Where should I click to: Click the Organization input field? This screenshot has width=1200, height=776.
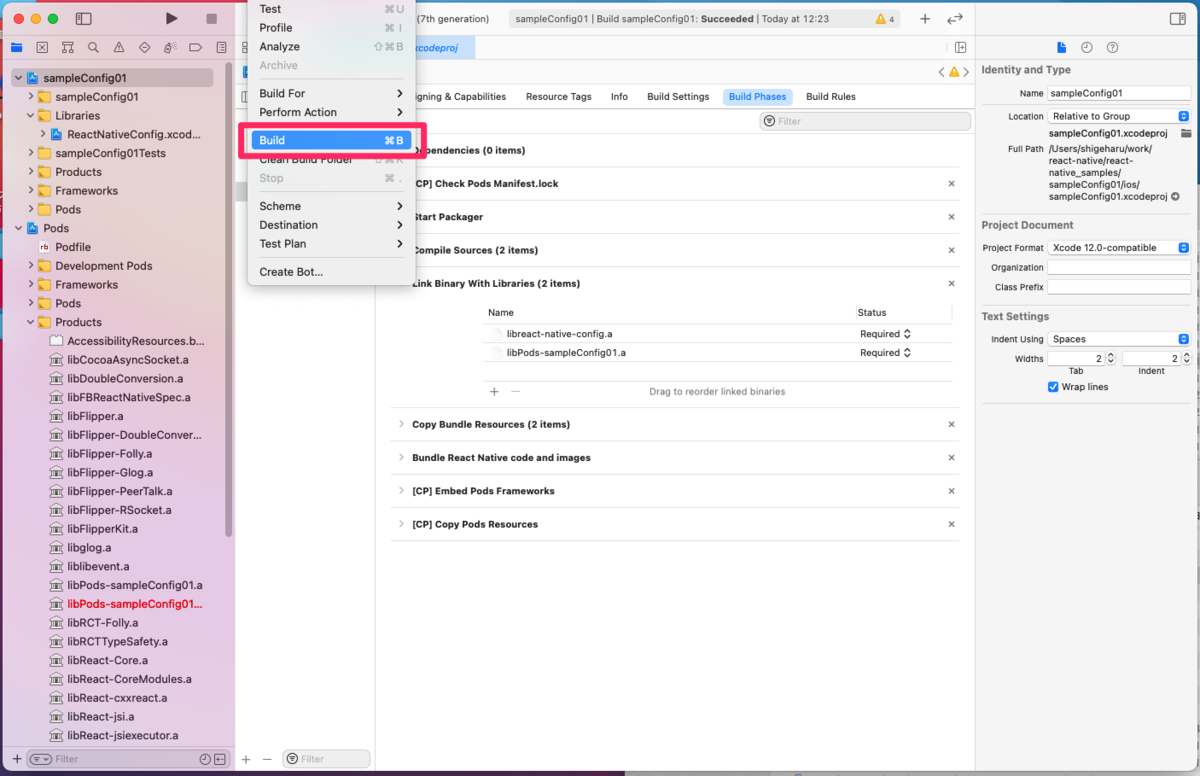[1119, 268]
